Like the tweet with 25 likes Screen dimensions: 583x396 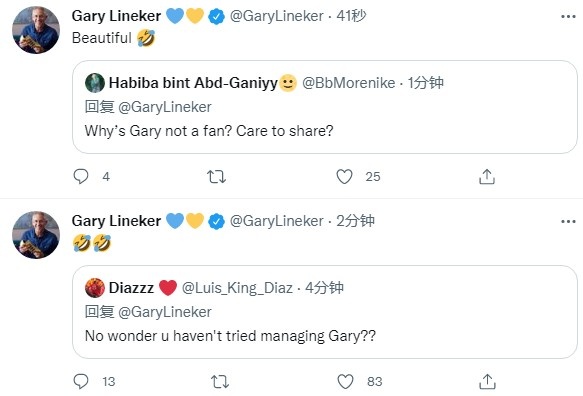(344, 177)
